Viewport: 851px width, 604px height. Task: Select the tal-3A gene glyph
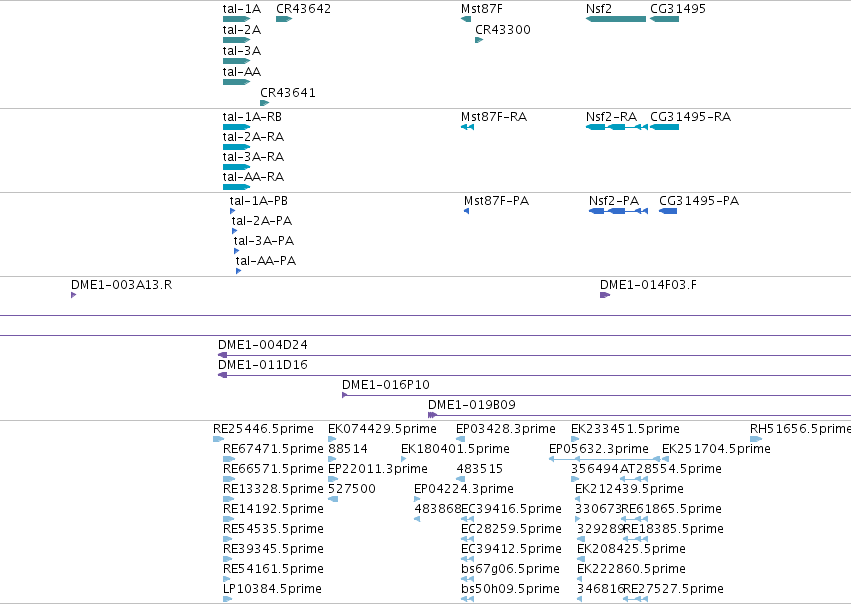(236, 61)
